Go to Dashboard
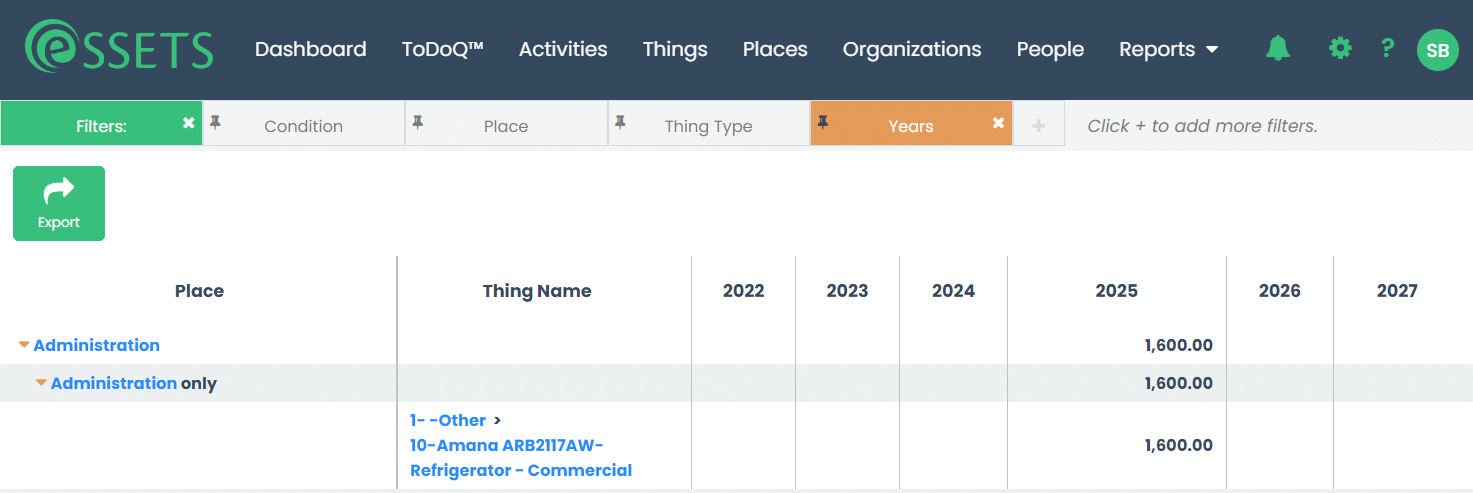 [311, 49]
